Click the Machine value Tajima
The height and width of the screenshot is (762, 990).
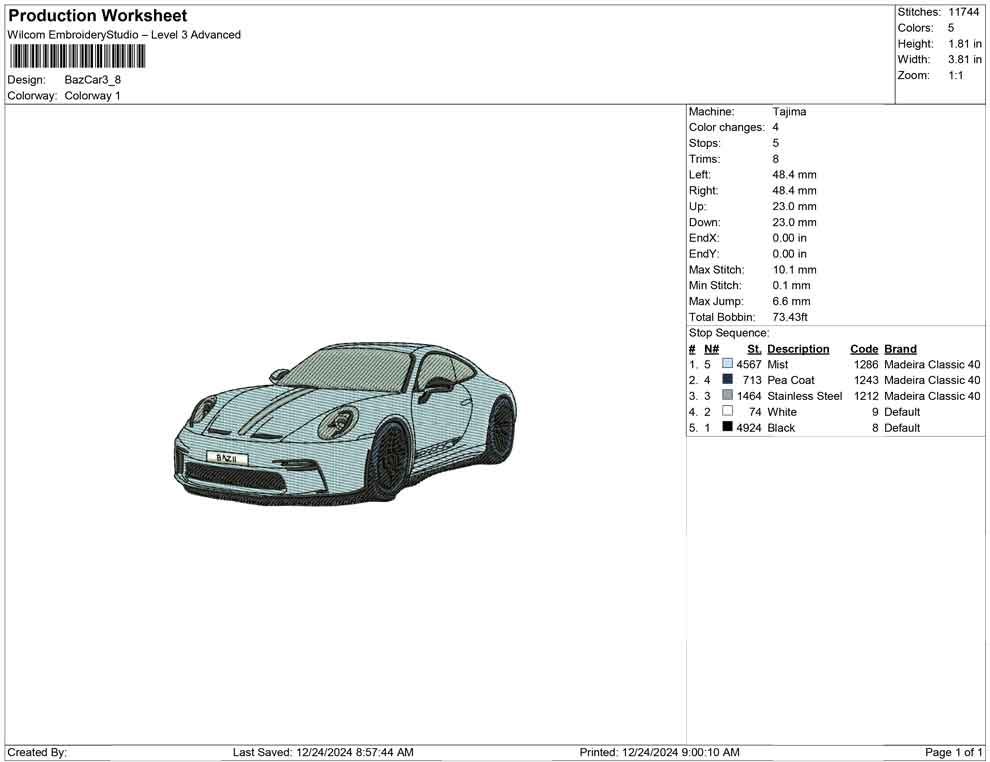click(x=789, y=112)
